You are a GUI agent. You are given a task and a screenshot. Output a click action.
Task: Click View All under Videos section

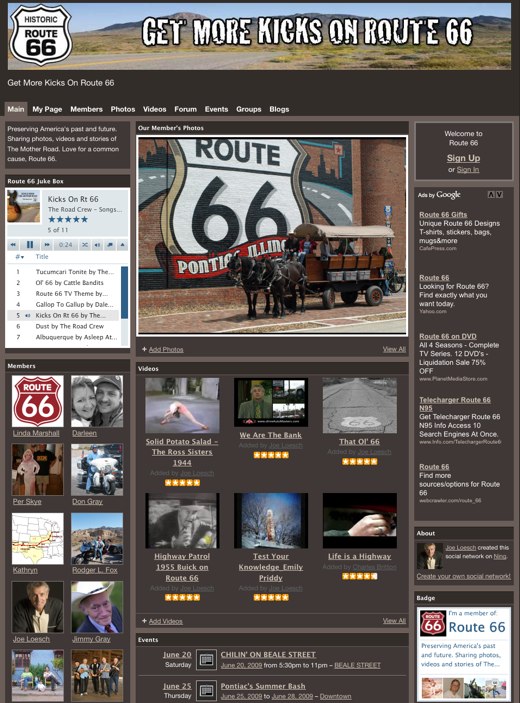coord(394,621)
